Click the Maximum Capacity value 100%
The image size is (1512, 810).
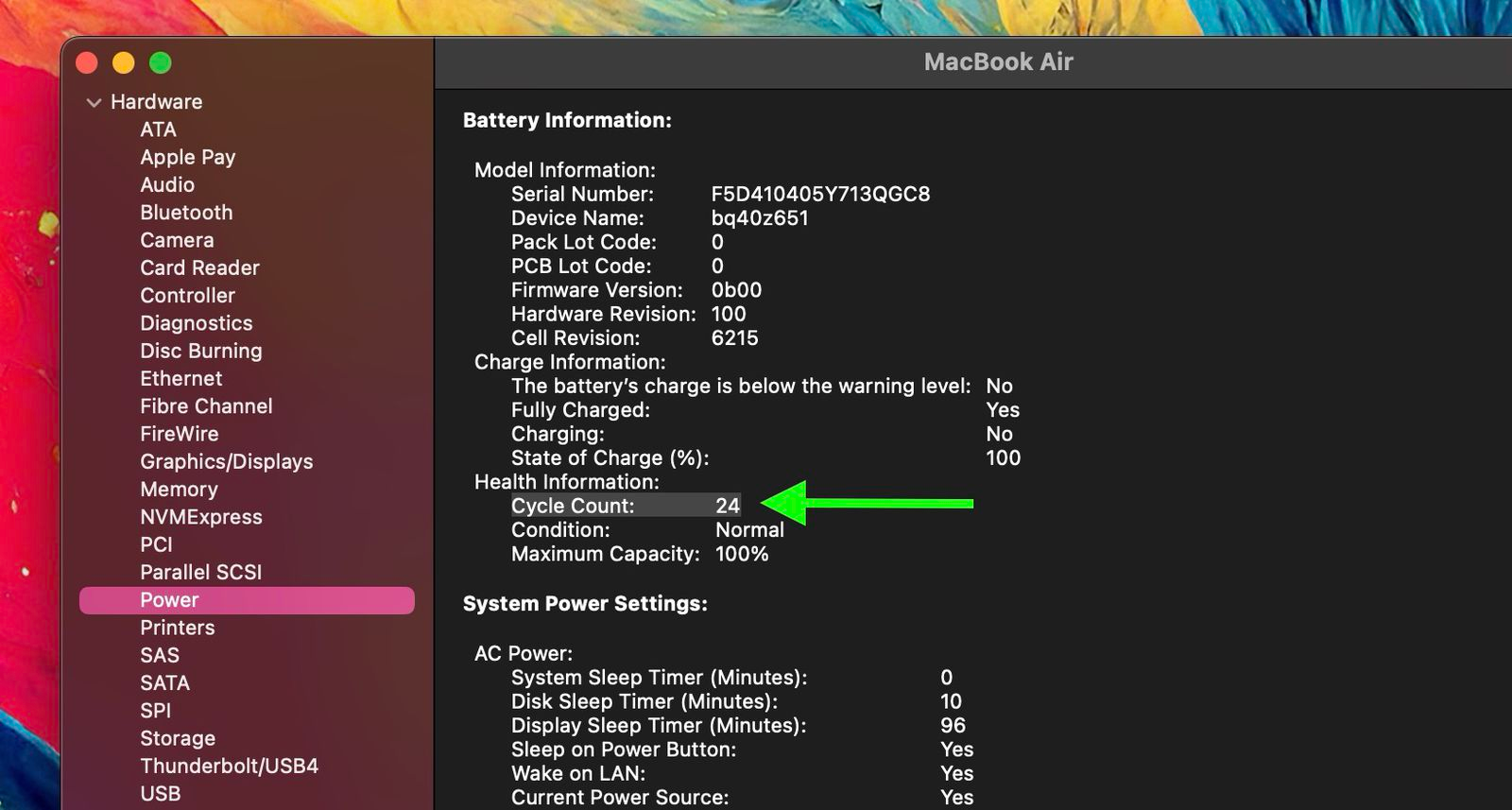[742, 554]
